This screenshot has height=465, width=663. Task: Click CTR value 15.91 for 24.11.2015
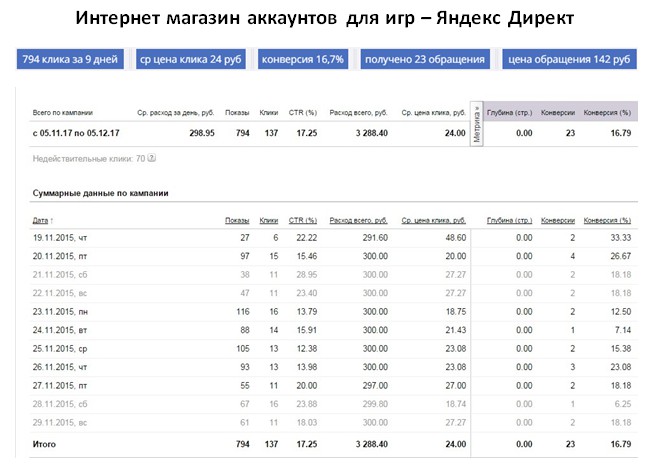(x=307, y=330)
